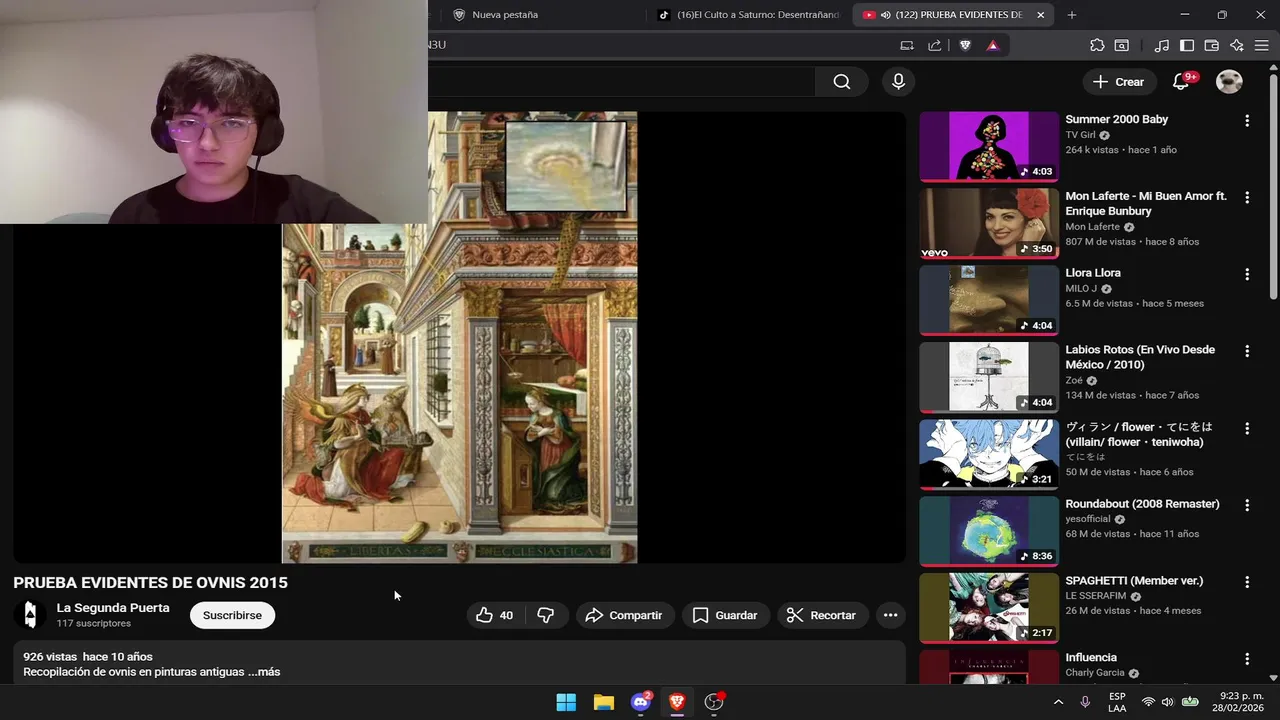1280x720 pixels.
Task: Activate voice search microphone icon
Action: coord(898,82)
